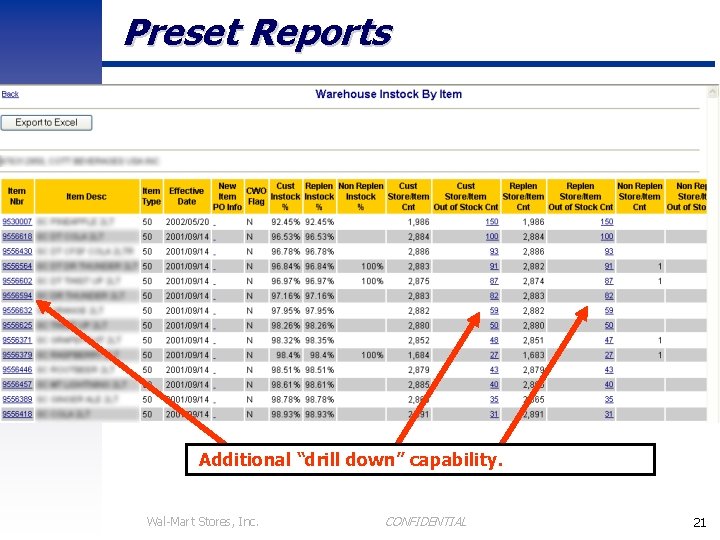This screenshot has width=720, height=540.
Task: Click the CWO Flag column header
Action: pyautogui.click(x=256, y=197)
